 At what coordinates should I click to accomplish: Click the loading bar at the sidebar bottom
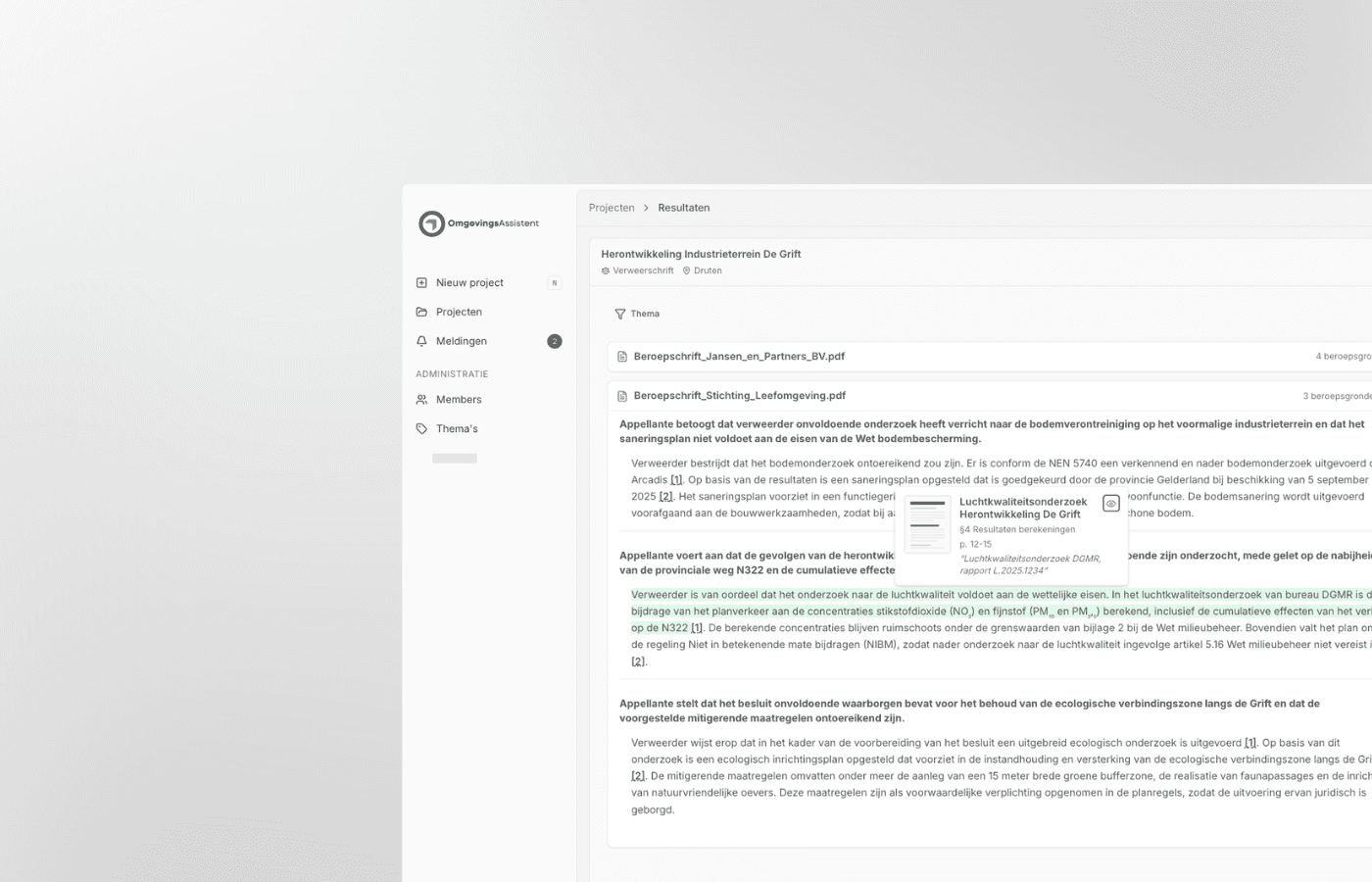pyautogui.click(x=455, y=457)
